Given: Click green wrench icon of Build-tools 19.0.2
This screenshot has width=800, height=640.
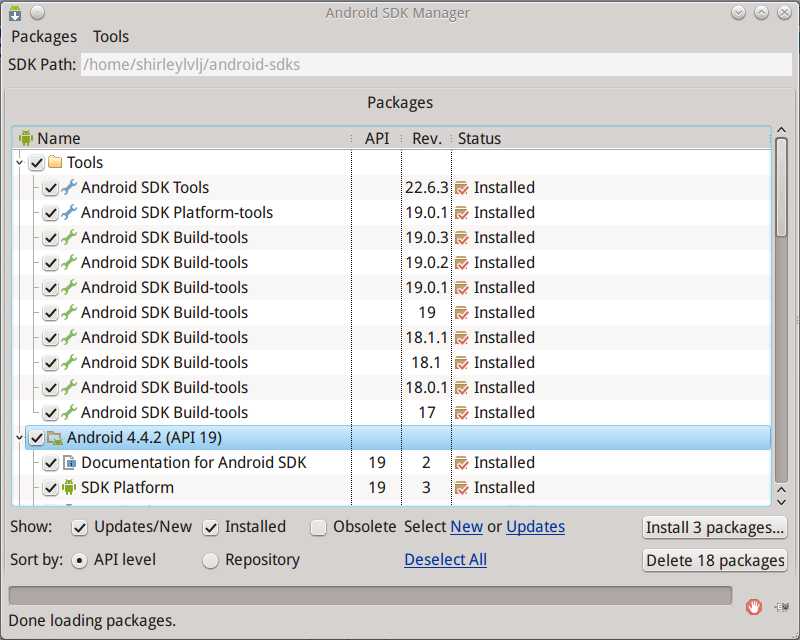Looking at the screenshot, I should (69, 263).
